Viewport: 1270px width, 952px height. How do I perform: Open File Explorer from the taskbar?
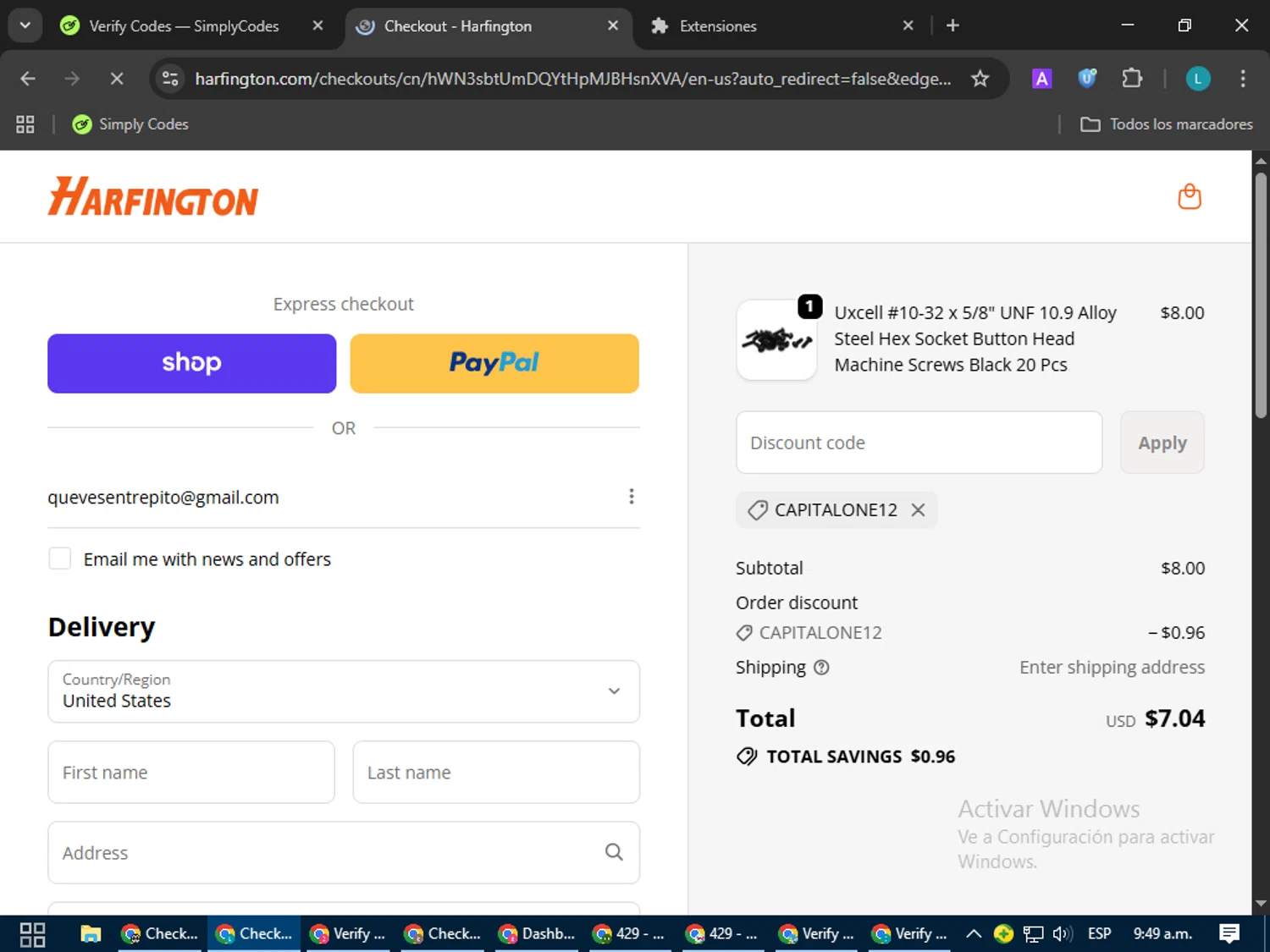pos(91,934)
